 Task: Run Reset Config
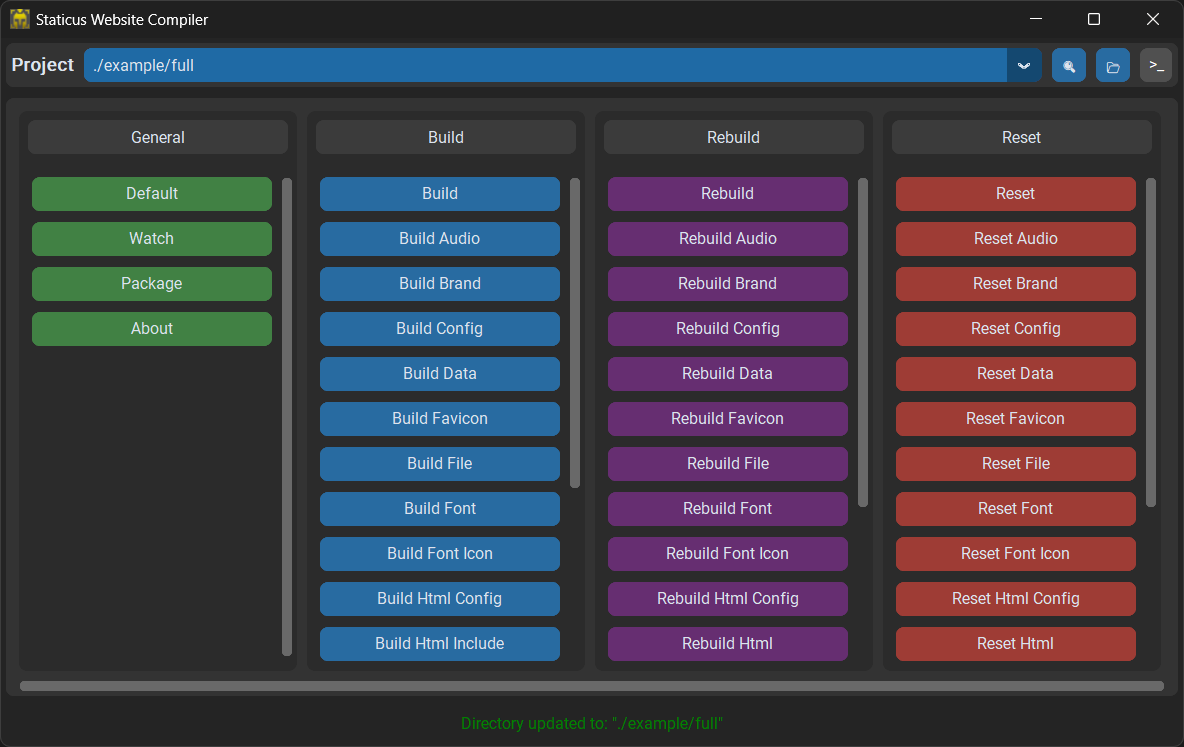(x=1016, y=329)
